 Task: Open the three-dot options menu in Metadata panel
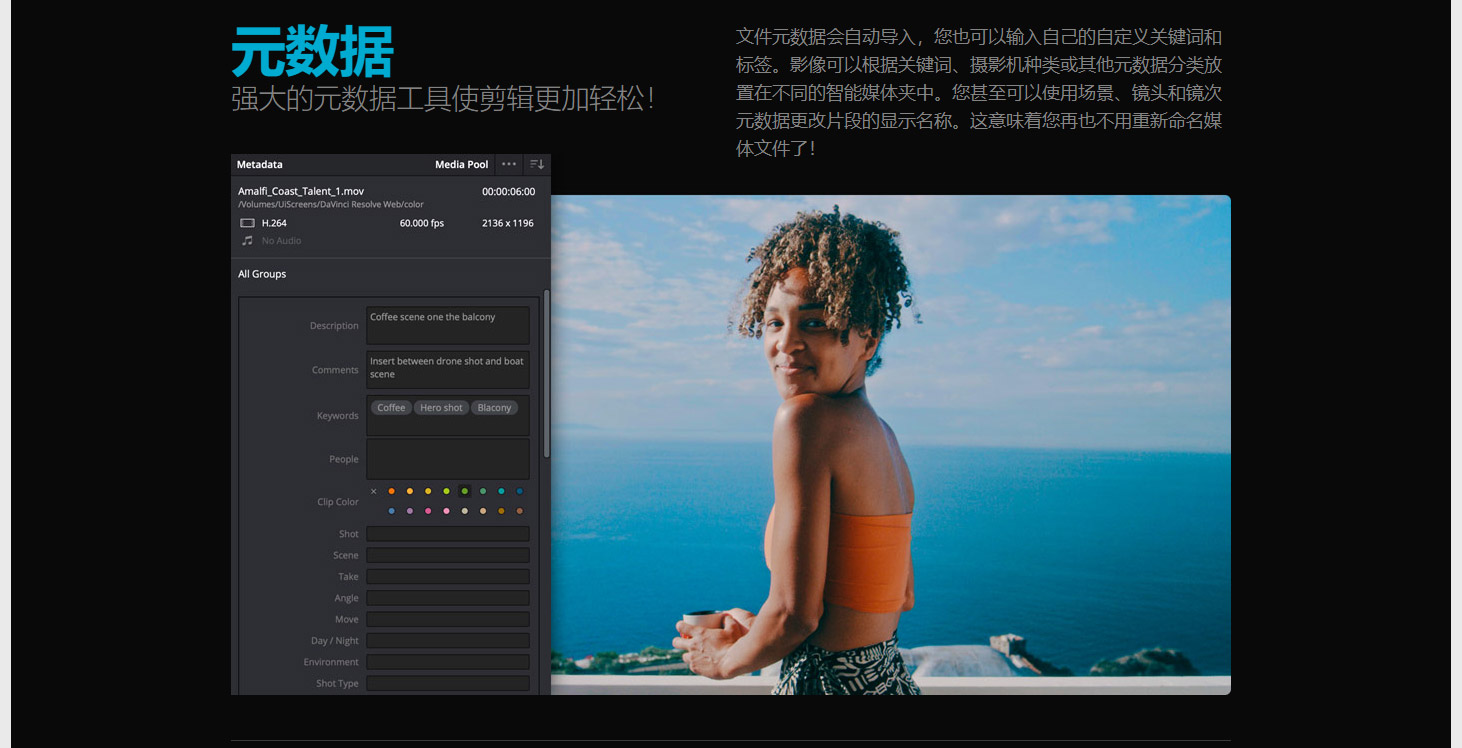[x=509, y=164]
